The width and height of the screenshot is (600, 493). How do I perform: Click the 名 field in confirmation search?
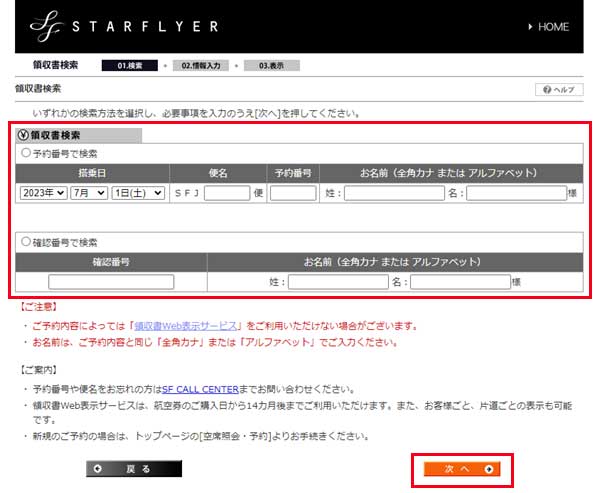point(460,282)
